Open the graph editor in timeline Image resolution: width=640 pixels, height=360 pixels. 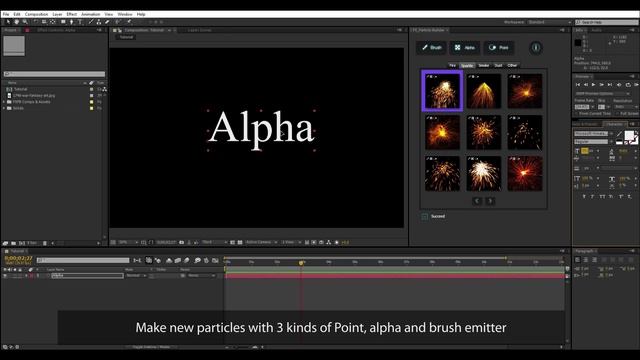click(215, 260)
